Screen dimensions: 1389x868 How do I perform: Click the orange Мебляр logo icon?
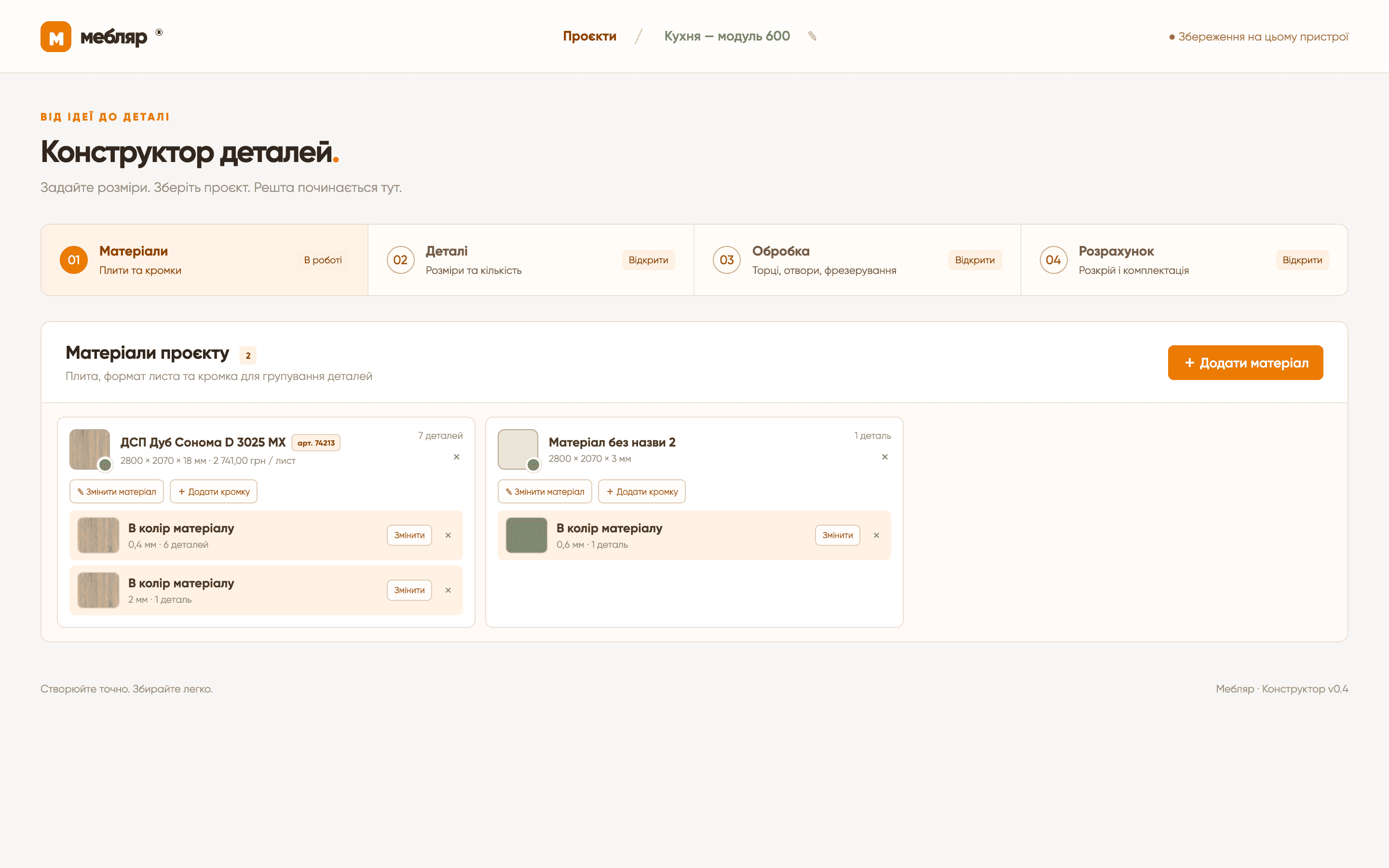[x=55, y=37]
